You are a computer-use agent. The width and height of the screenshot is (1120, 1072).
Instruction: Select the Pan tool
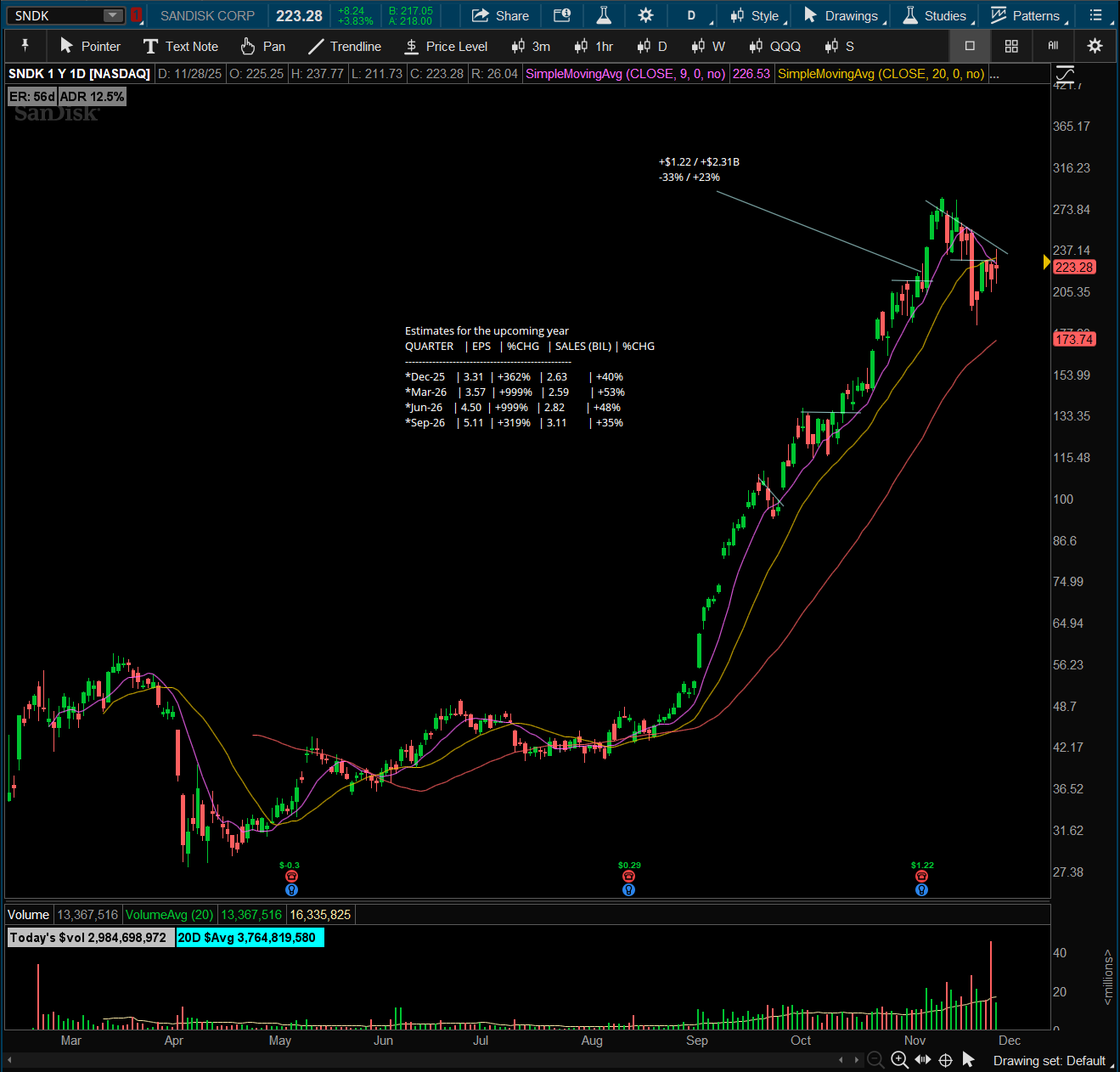262,46
